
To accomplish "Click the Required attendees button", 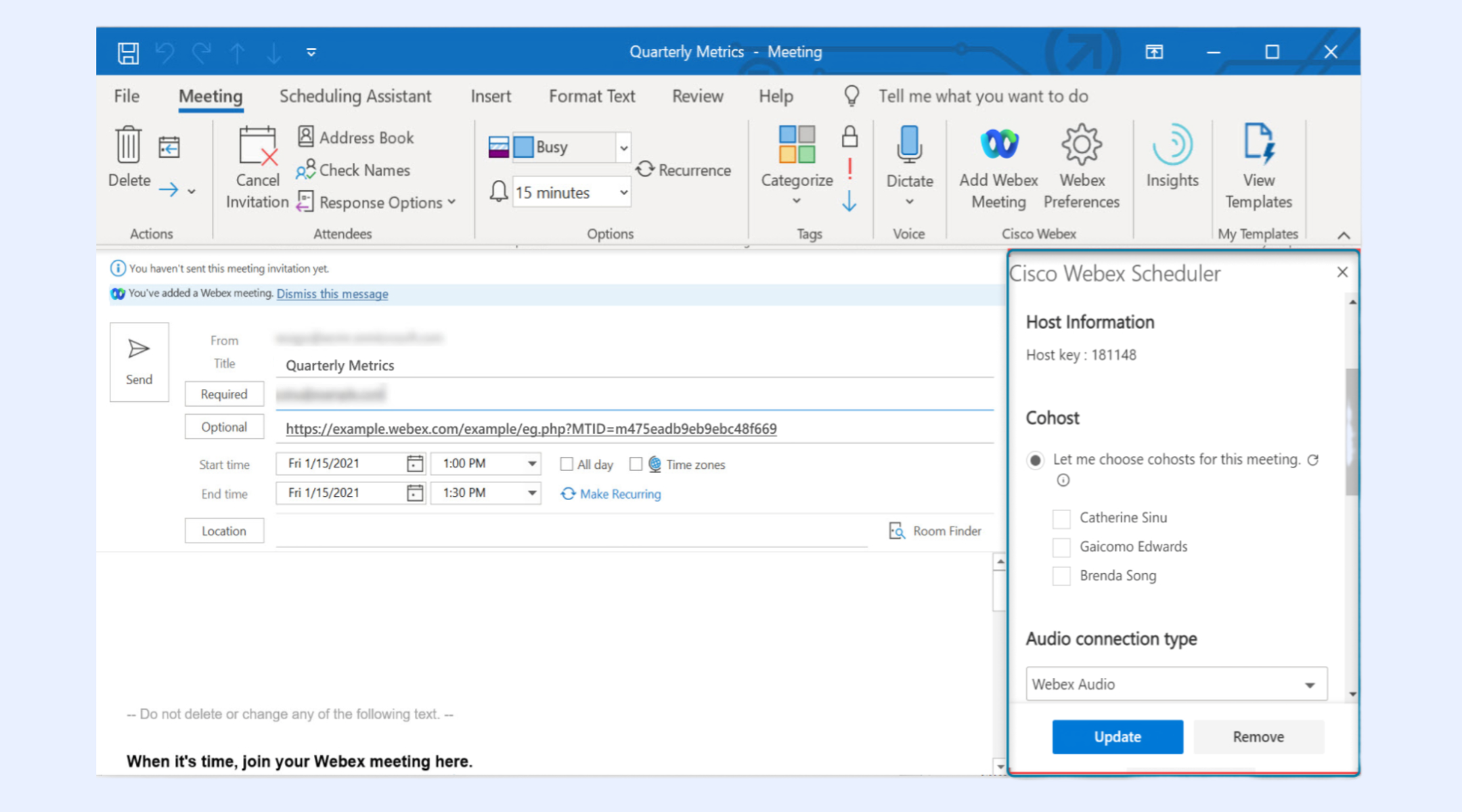I will pos(224,394).
